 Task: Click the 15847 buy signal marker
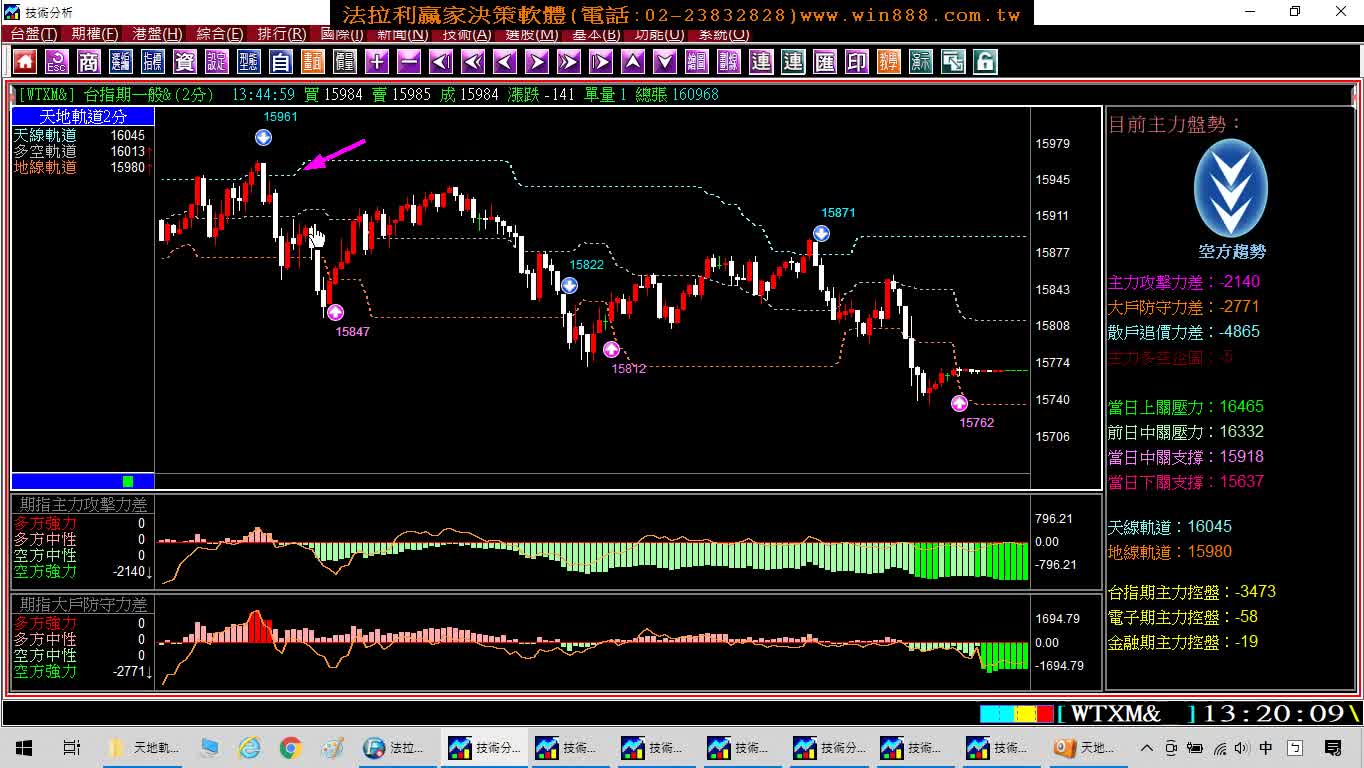(x=335, y=312)
